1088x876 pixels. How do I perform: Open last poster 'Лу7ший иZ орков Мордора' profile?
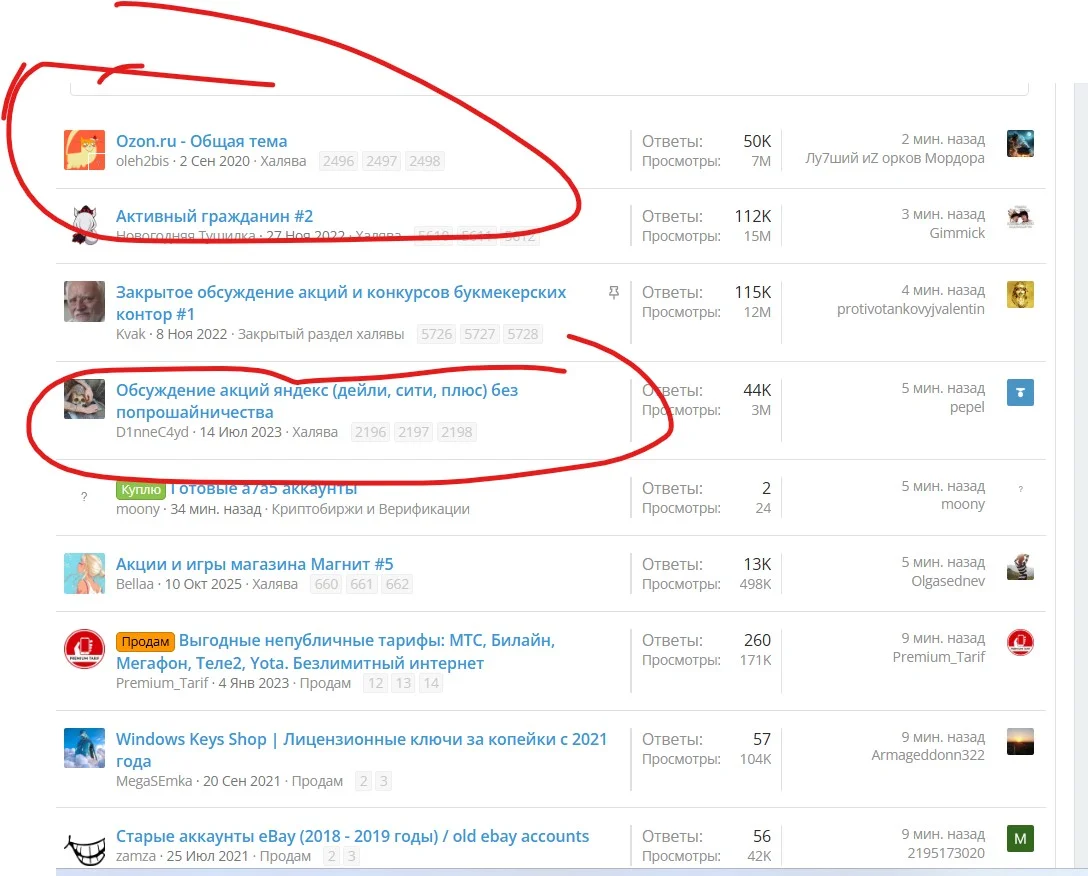pos(894,158)
